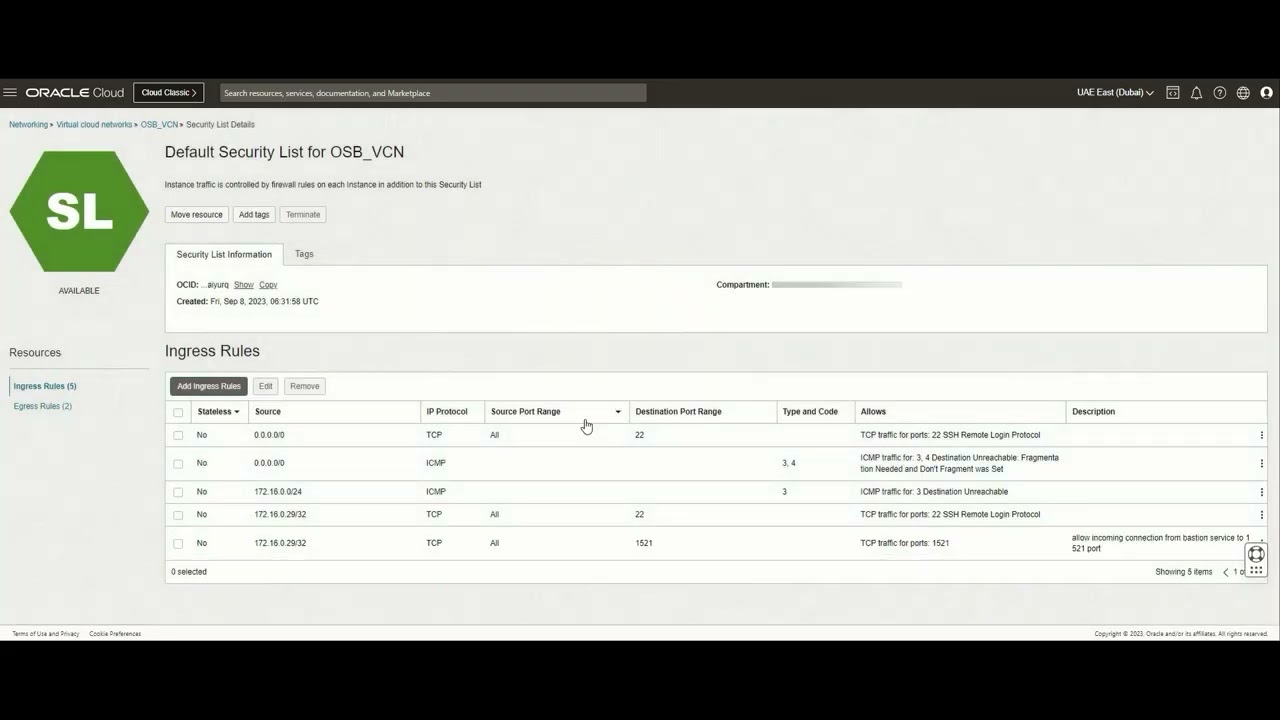
Task: Go to Virtual cloud networks breadcrumb
Action: (94, 125)
